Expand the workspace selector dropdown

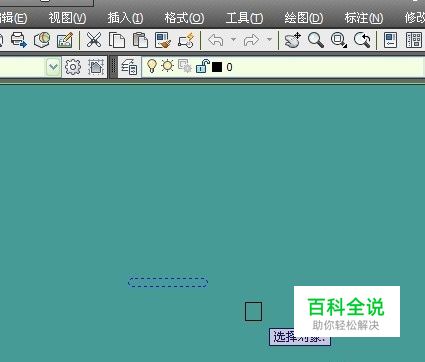pyautogui.click(x=53, y=67)
